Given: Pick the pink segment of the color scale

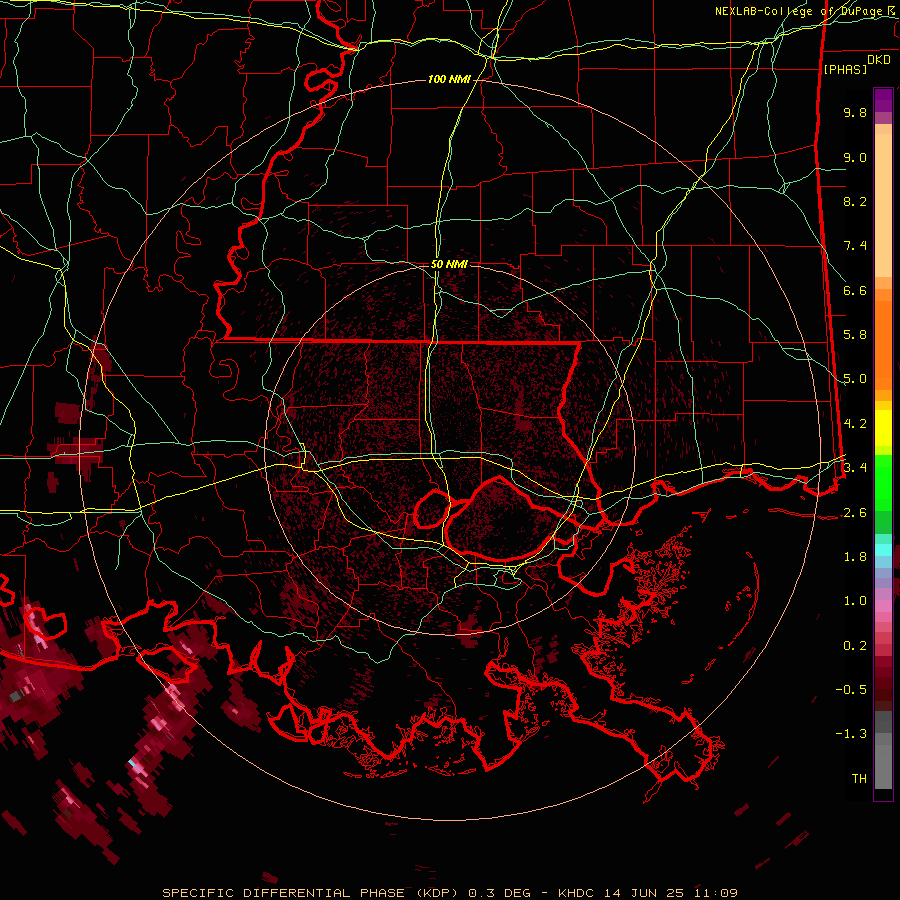Looking at the screenshot, I should coord(883,606).
